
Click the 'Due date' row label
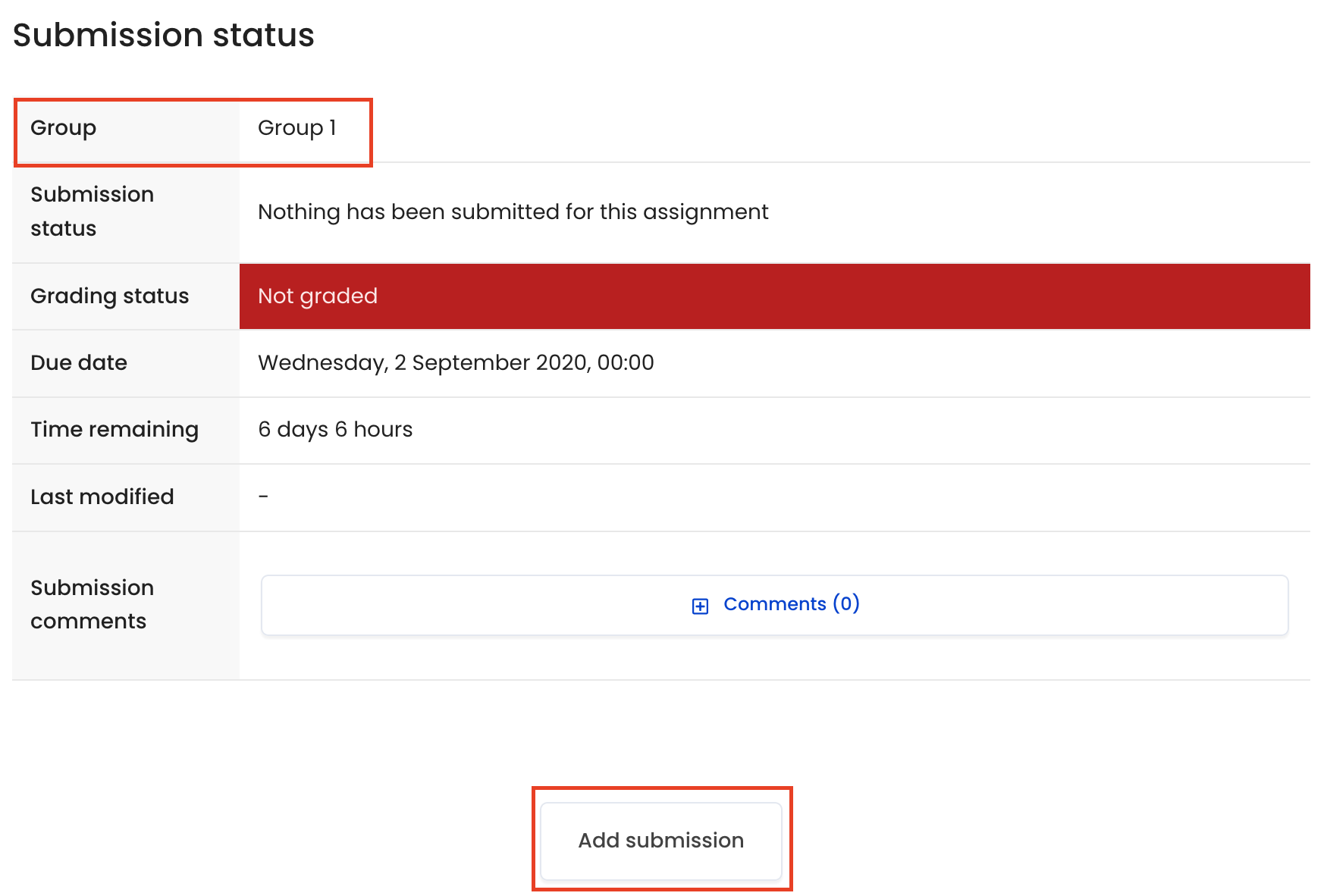click(x=79, y=362)
